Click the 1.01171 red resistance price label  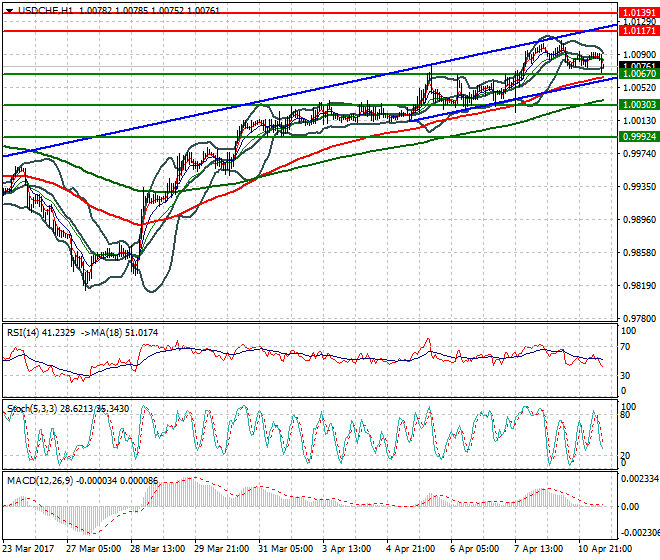(639, 31)
